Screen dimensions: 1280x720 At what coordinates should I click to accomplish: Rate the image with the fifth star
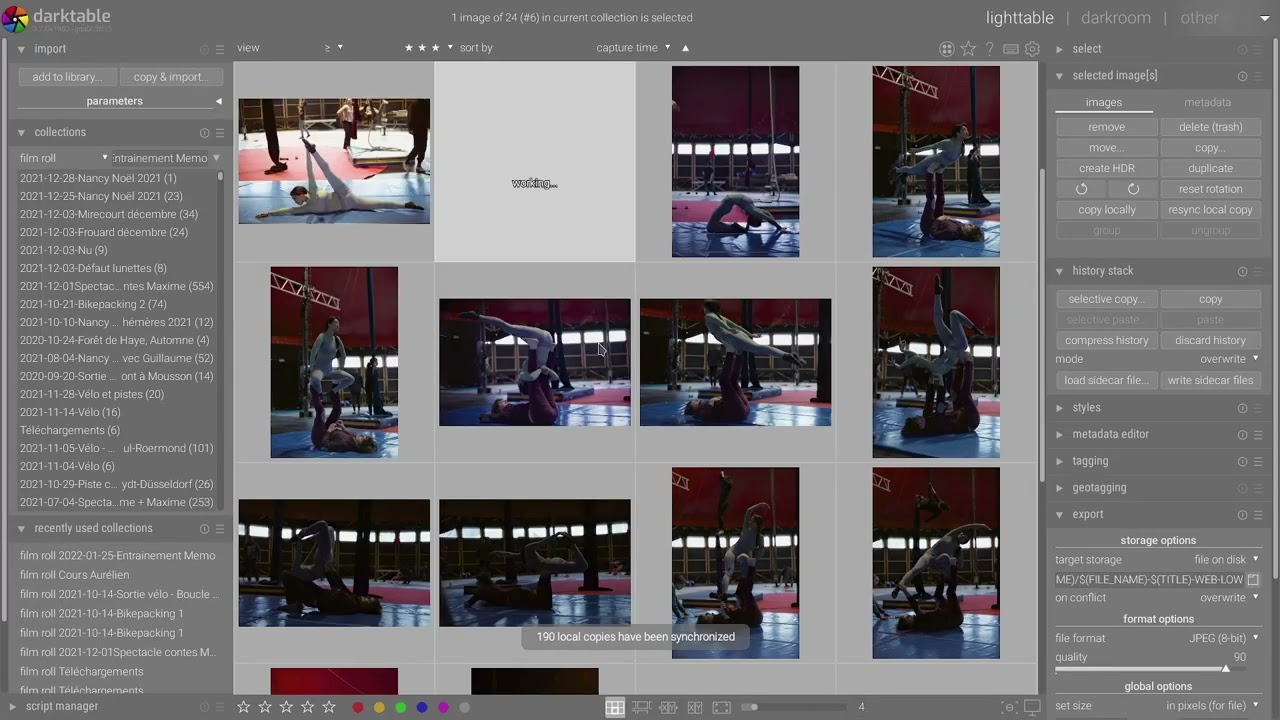coord(329,707)
